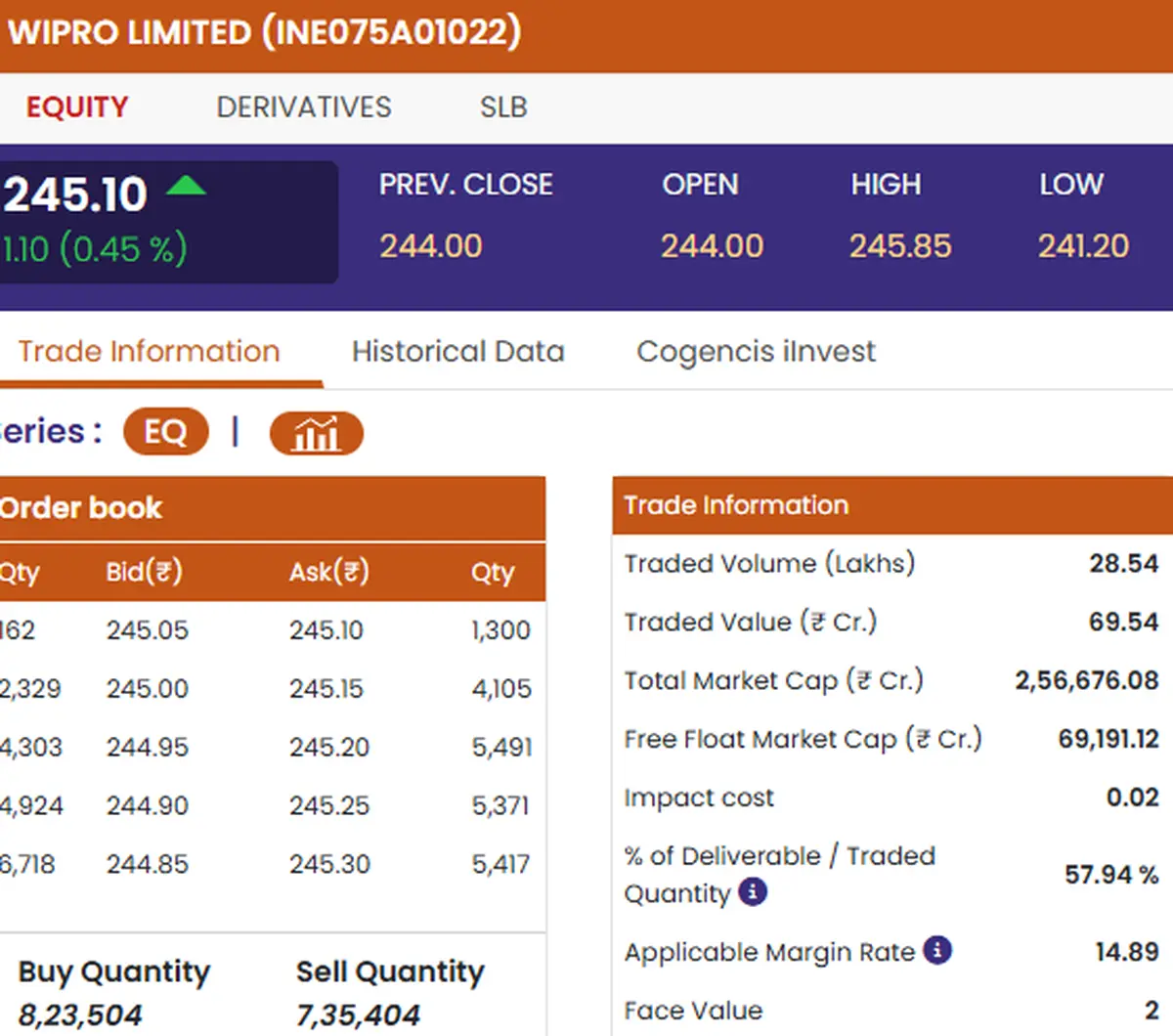The width and height of the screenshot is (1173, 1036).
Task: Select bid price 245.00
Action: point(148,689)
